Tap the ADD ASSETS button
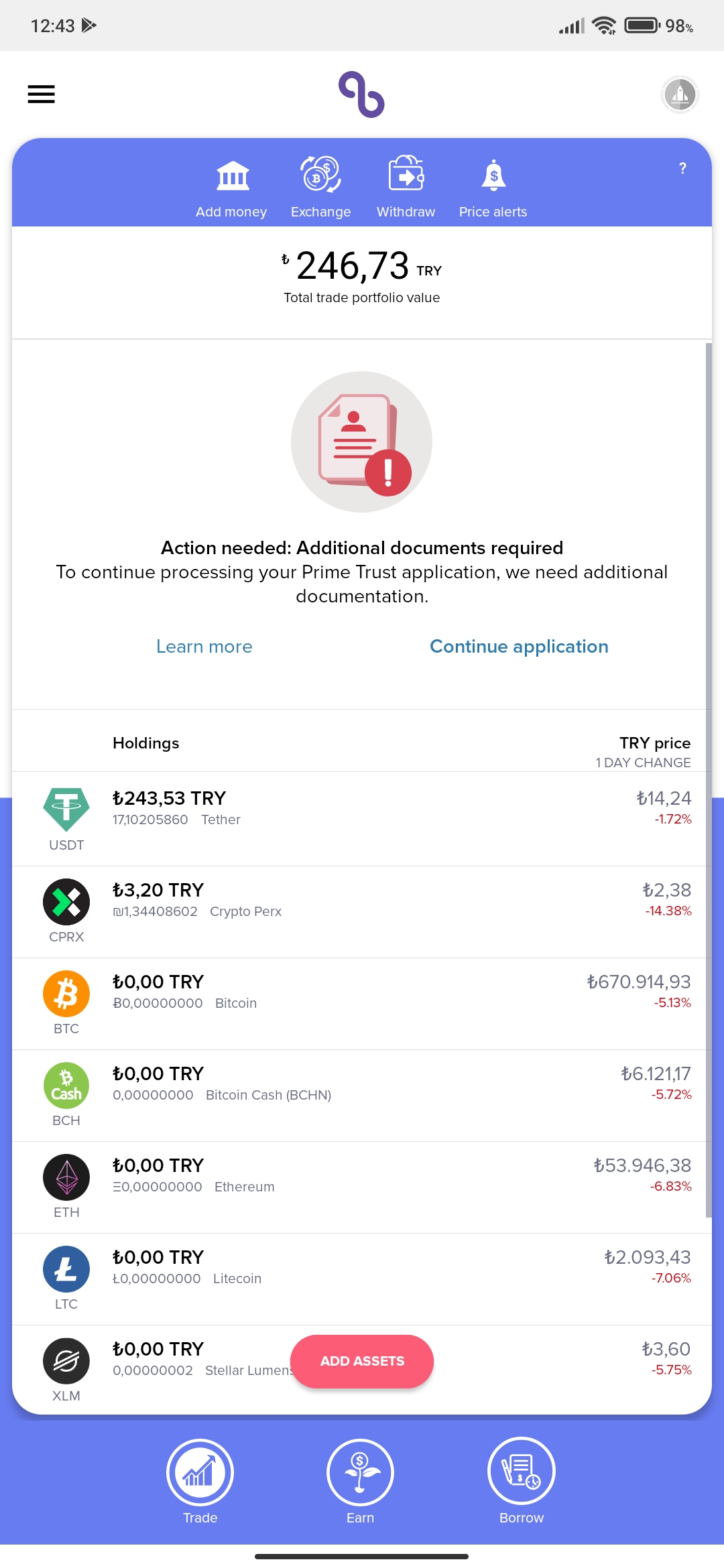 pos(362,1361)
